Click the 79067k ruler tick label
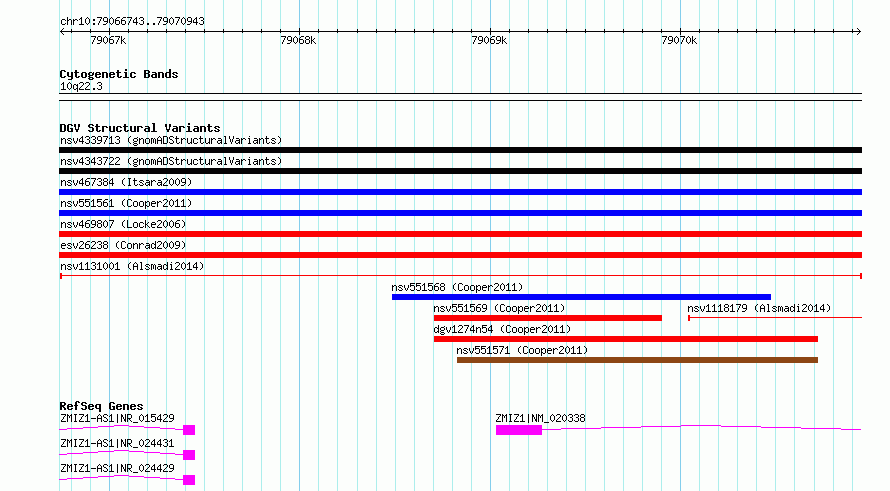 pos(108,40)
